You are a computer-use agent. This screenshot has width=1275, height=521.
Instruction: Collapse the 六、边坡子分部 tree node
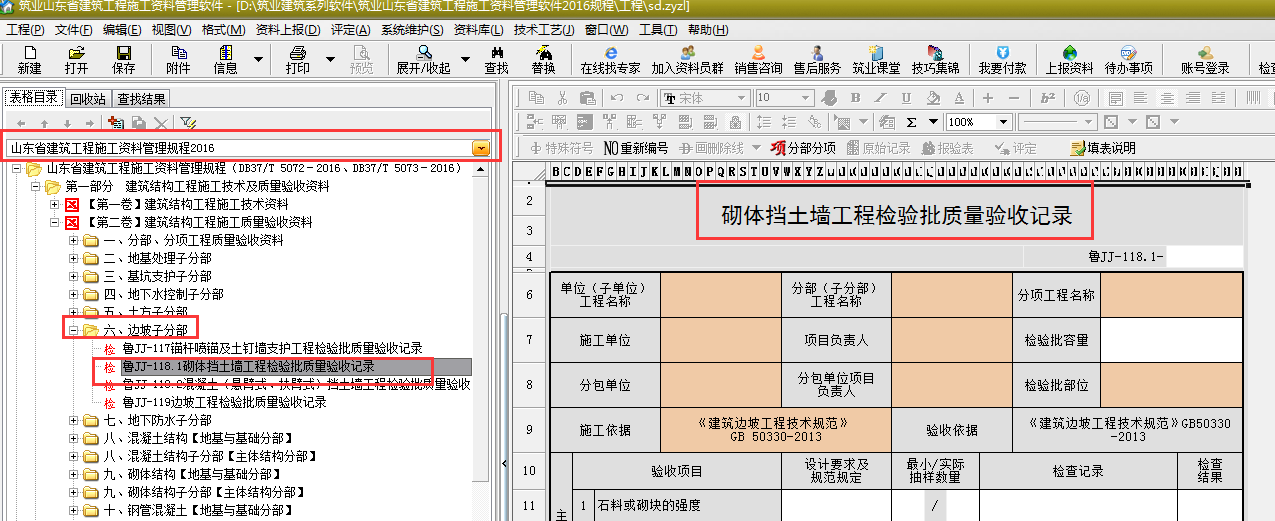[73, 330]
